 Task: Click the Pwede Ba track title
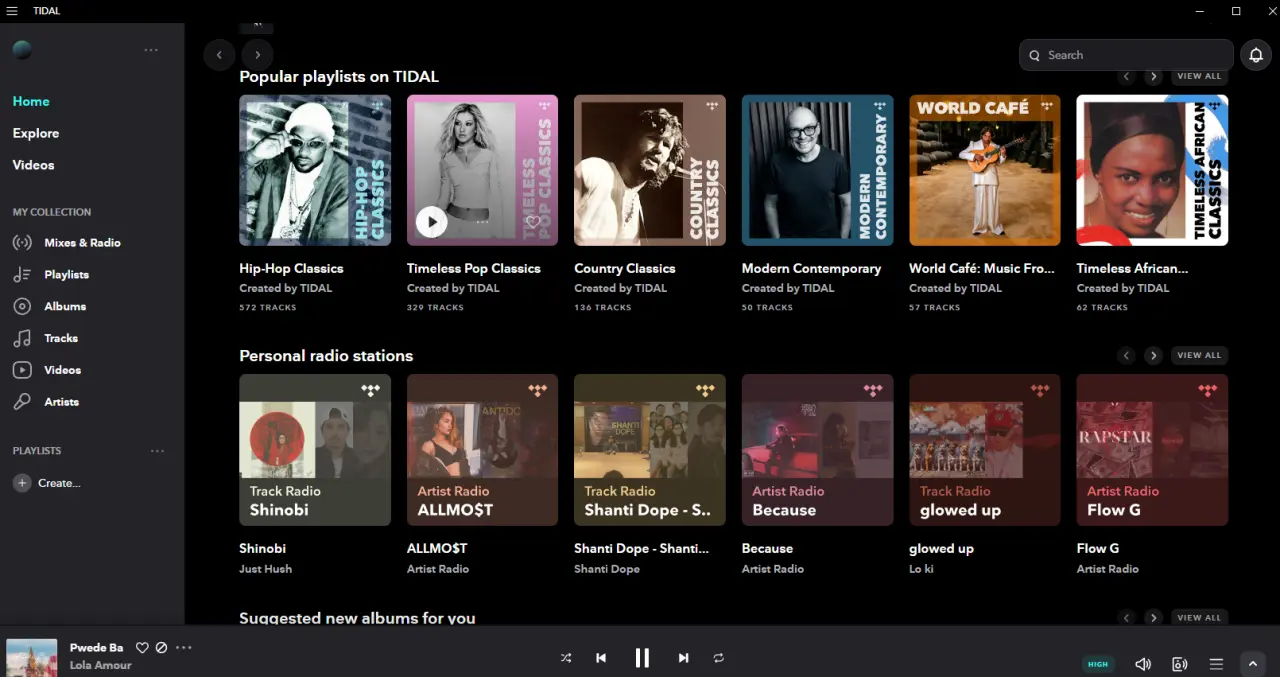click(x=96, y=647)
